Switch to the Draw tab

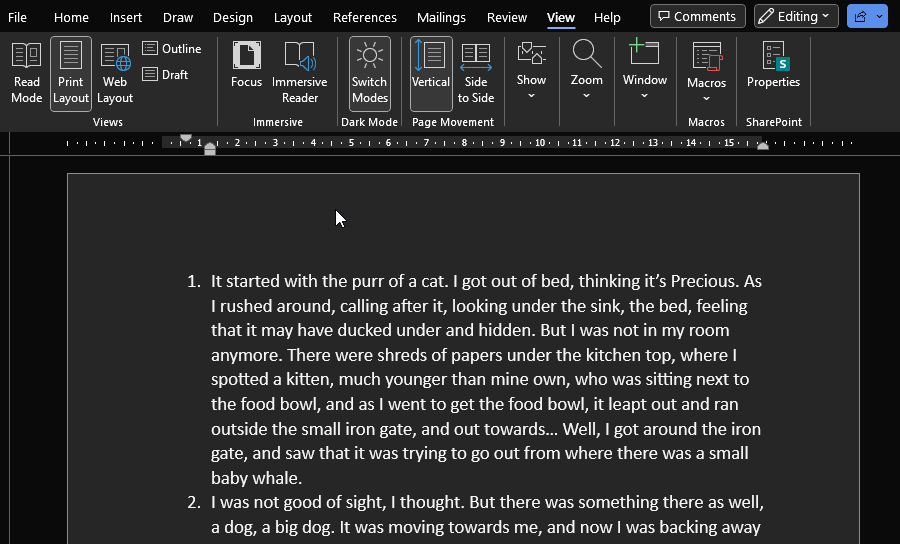[178, 17]
